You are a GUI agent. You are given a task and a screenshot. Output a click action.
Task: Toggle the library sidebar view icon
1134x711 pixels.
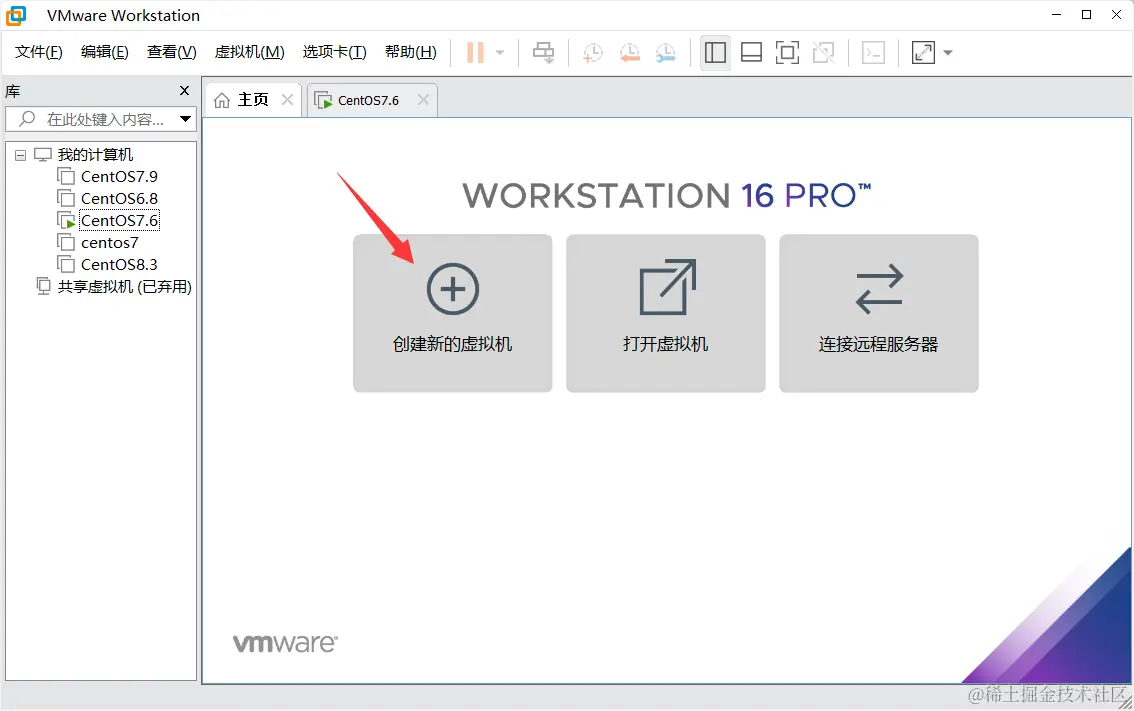[x=715, y=52]
